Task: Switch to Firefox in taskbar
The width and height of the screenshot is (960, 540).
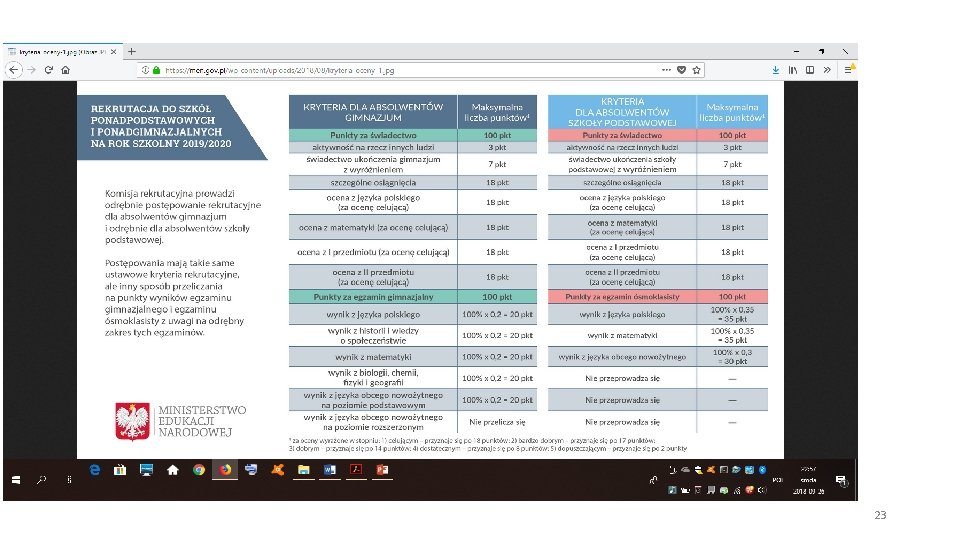Action: (225, 470)
